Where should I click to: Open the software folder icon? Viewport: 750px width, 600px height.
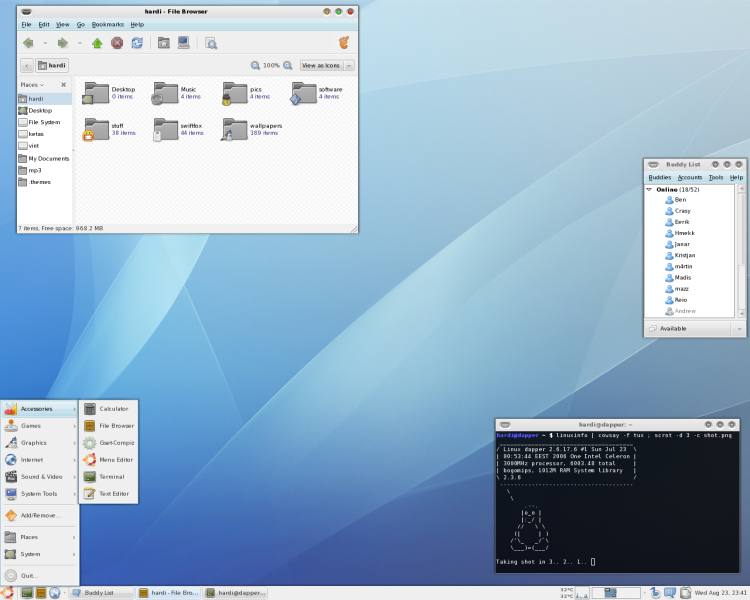[x=303, y=93]
